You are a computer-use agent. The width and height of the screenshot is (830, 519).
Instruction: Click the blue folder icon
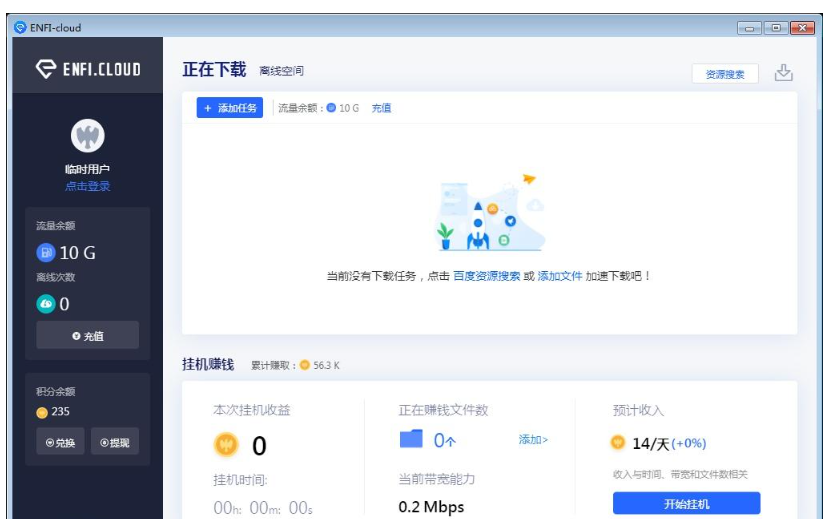click(x=411, y=439)
